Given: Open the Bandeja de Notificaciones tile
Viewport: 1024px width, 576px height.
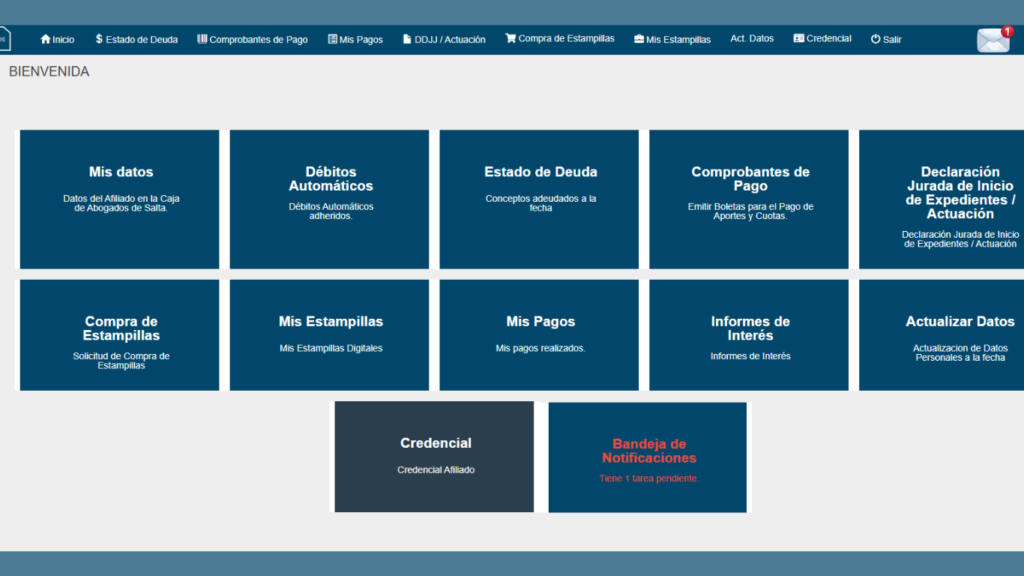Looking at the screenshot, I should tap(647, 457).
